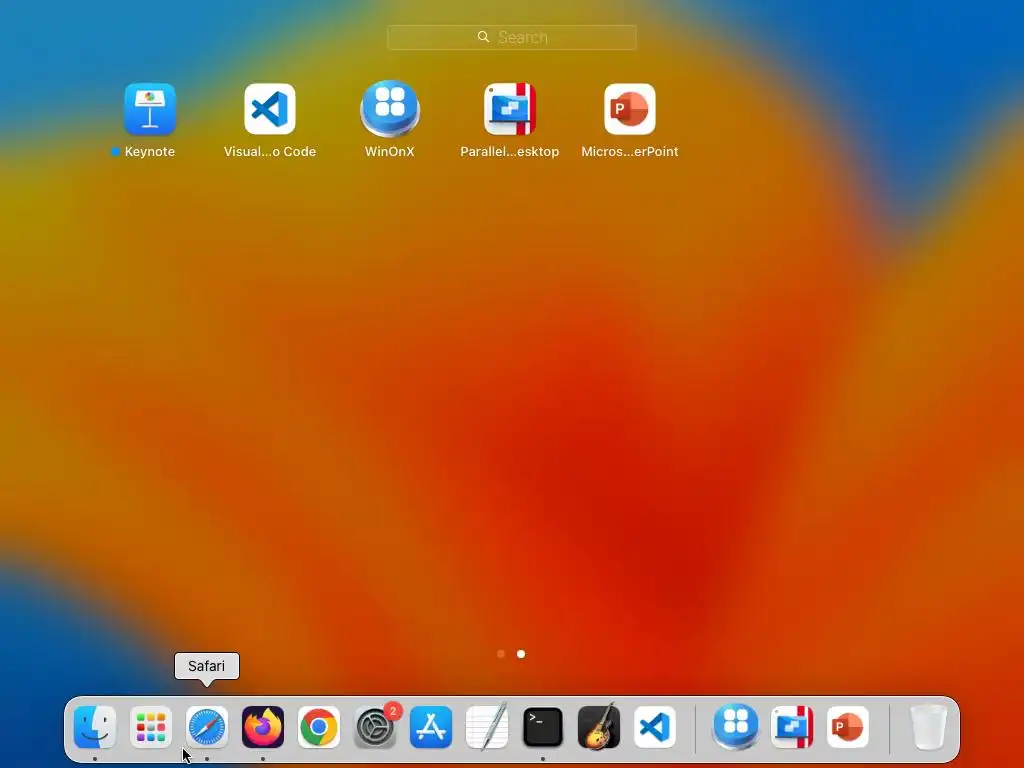Open Parallels Desktop in the Dock

pos(792,727)
